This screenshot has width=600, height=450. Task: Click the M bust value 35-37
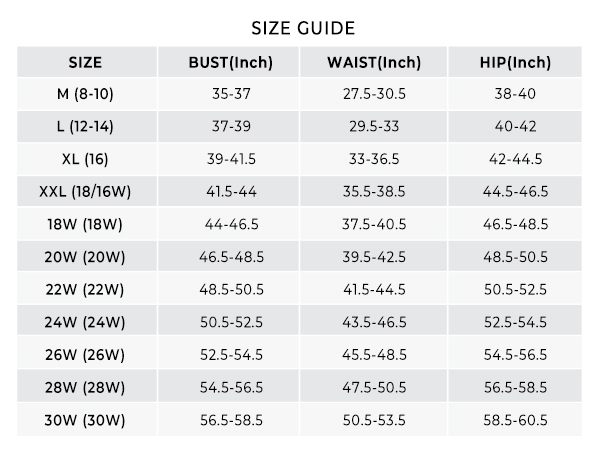232,94
